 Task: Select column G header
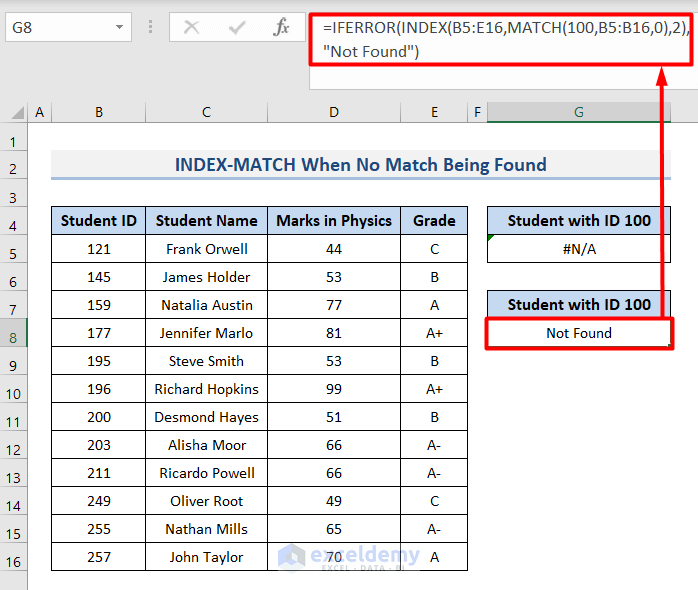578,113
